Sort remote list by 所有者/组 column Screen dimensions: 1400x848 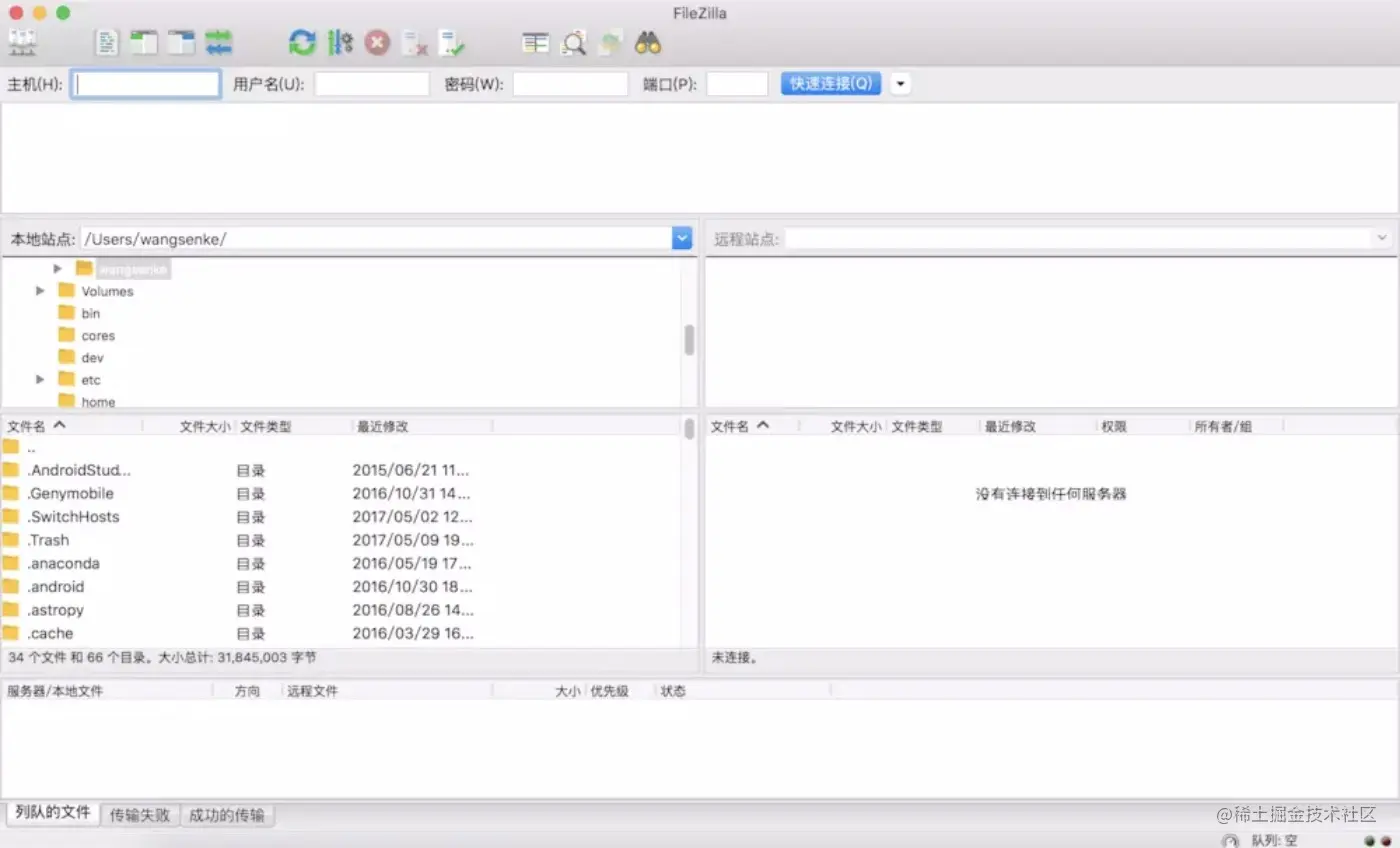[1236, 426]
